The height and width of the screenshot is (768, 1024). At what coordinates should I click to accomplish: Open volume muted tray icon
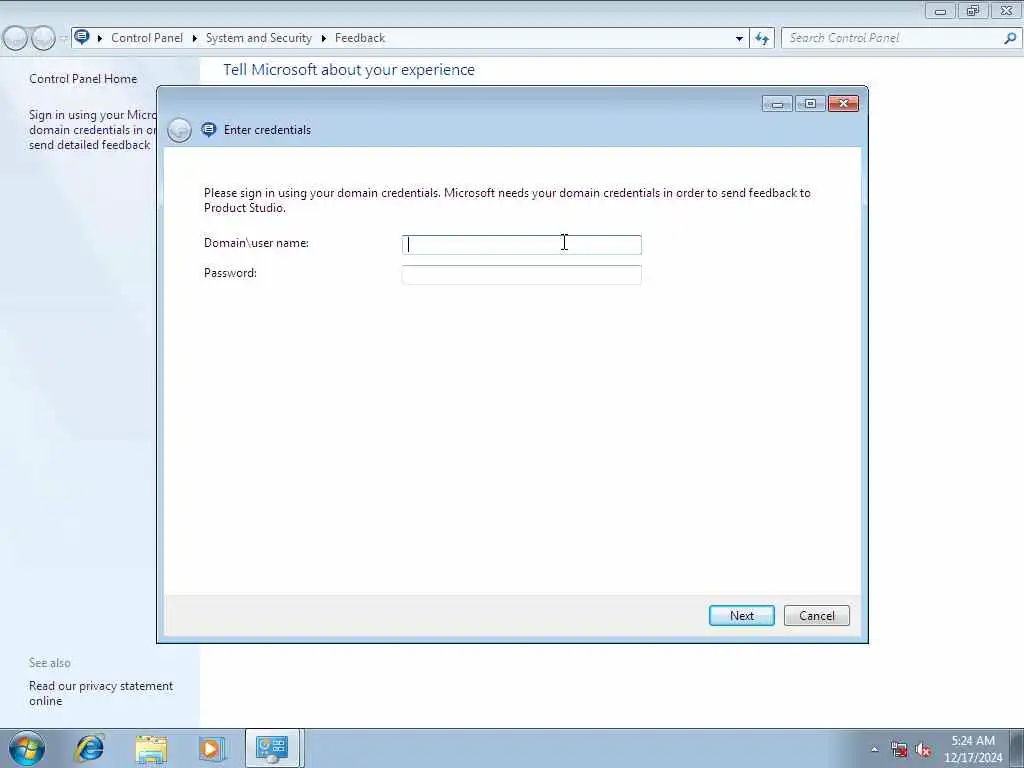pos(923,750)
